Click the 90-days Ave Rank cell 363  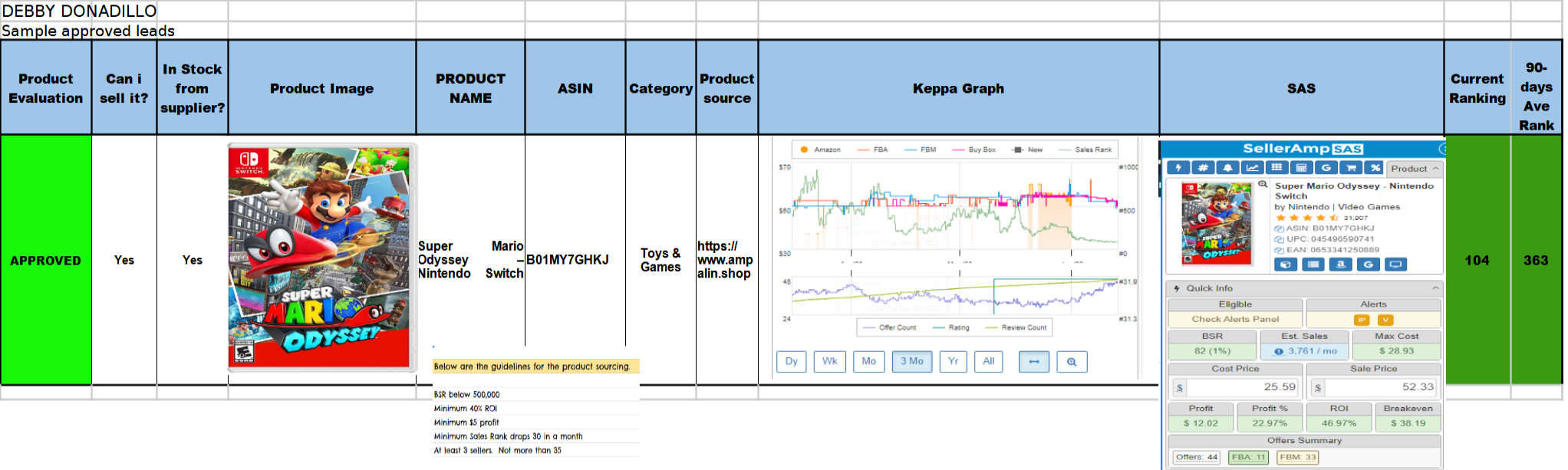click(1537, 260)
